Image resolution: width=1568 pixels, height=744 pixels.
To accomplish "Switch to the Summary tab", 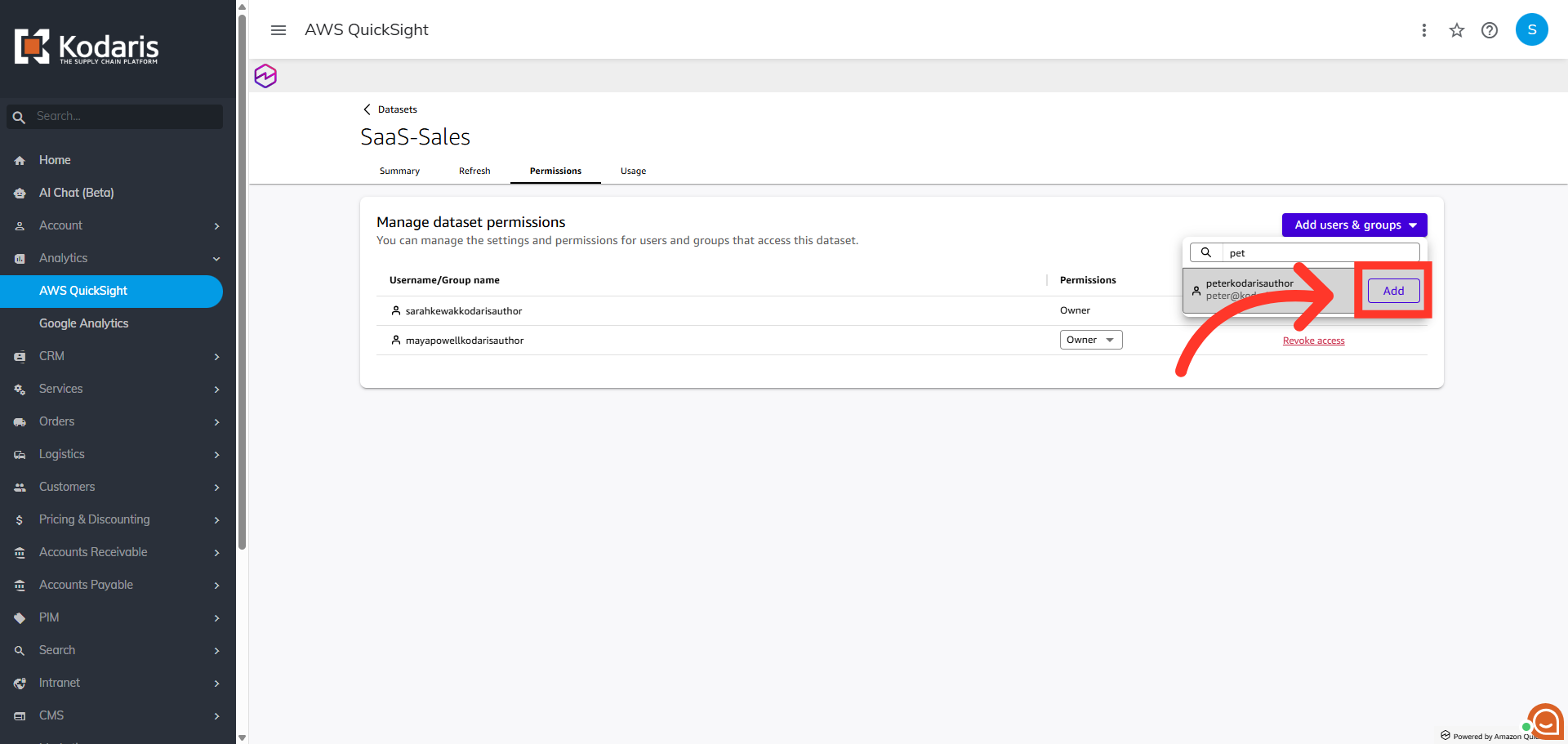I will pyautogui.click(x=399, y=171).
